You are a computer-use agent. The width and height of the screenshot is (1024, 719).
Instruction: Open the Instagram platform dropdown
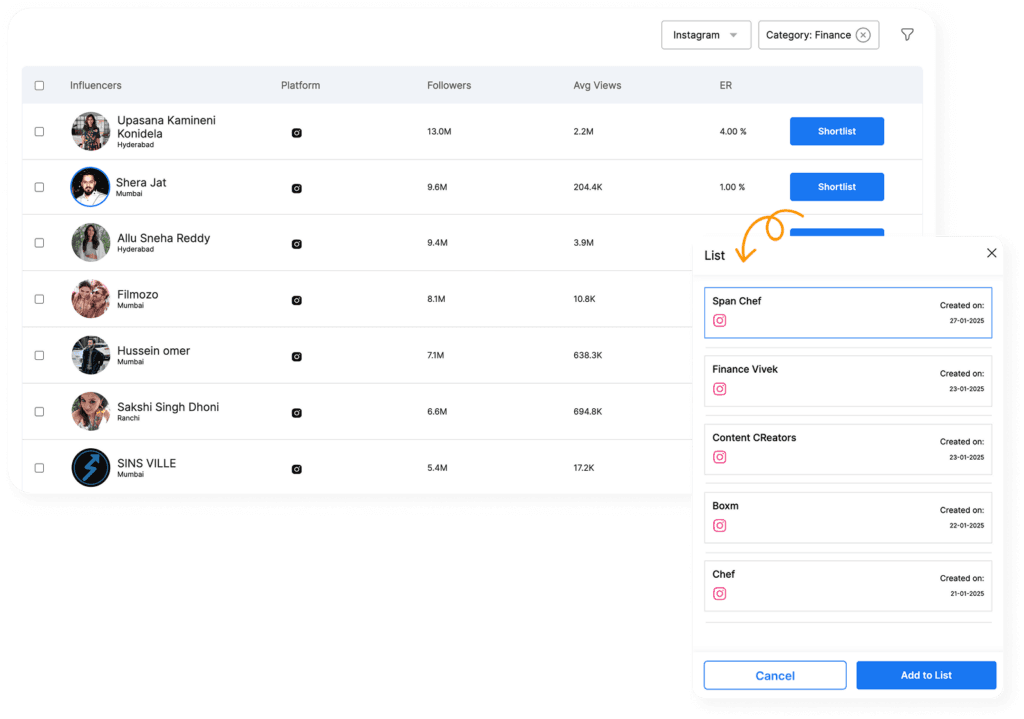pyautogui.click(x=706, y=34)
